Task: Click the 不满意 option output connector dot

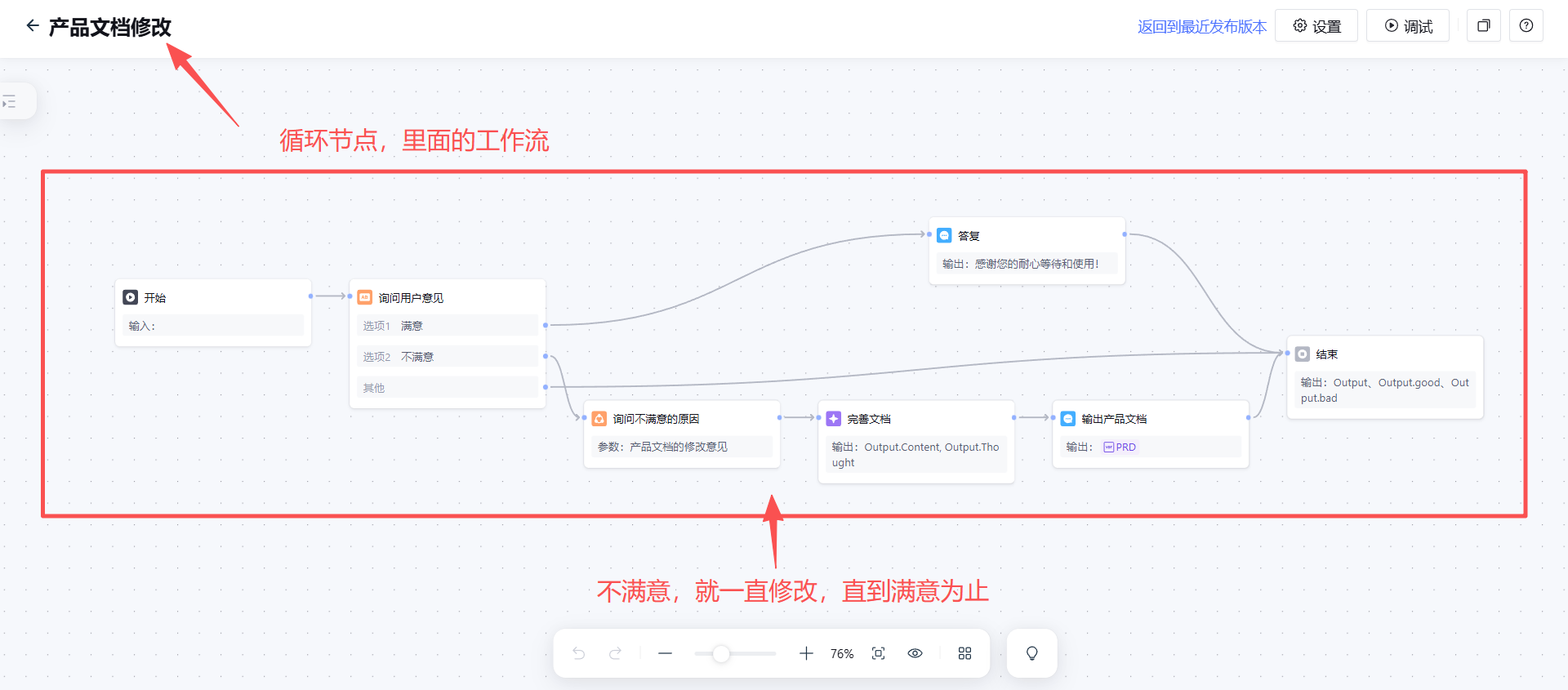Action: pos(546,357)
